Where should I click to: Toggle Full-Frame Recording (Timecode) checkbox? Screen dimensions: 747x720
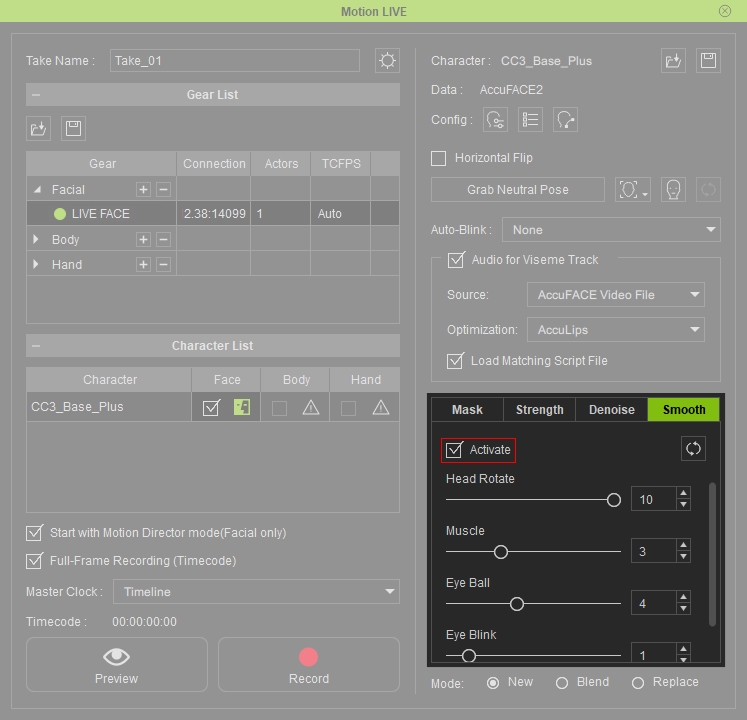point(34,561)
